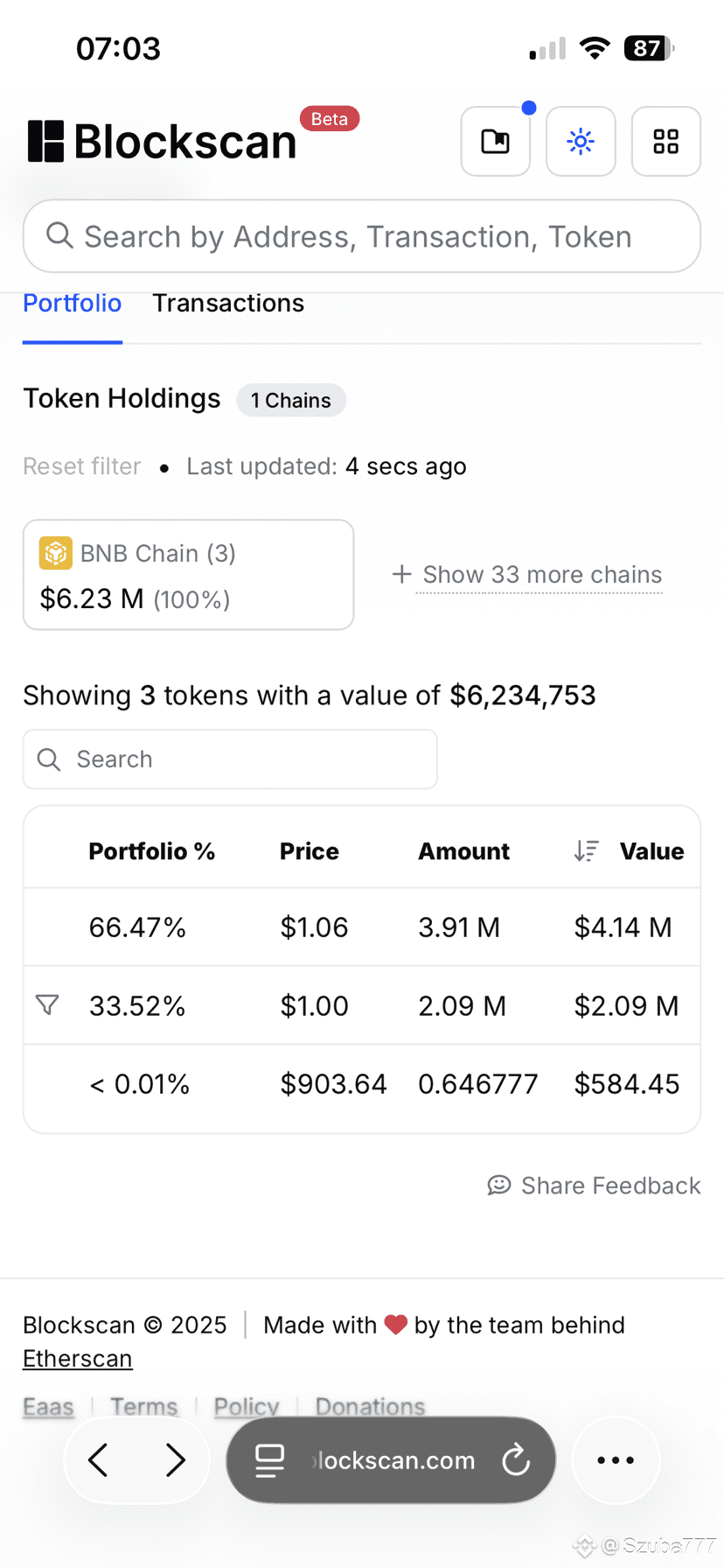Select the $4.14 M value cell
Viewport: 724px width, 1568px height.
click(x=623, y=927)
